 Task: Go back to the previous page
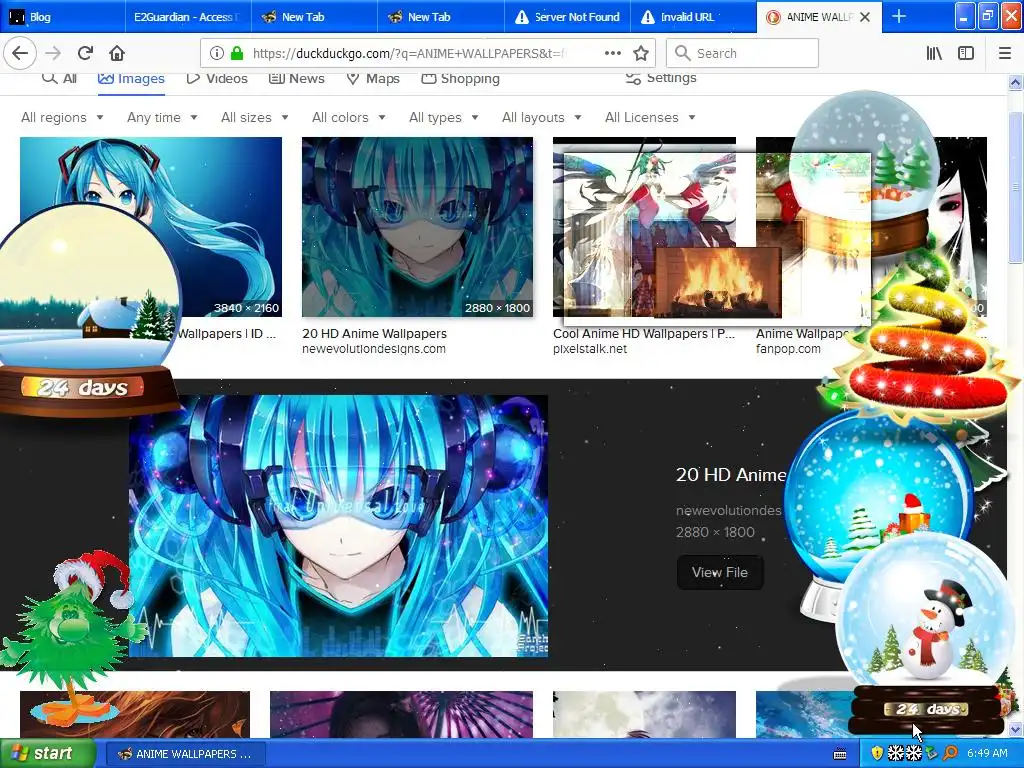click(20, 53)
